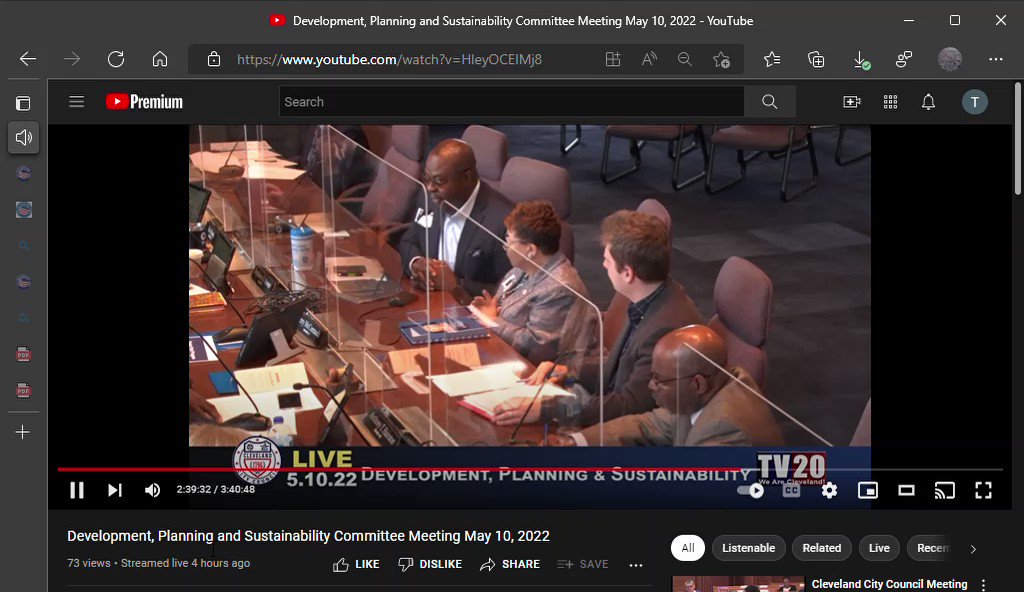Open vertical tabs pane

pyautogui.click(x=23, y=103)
